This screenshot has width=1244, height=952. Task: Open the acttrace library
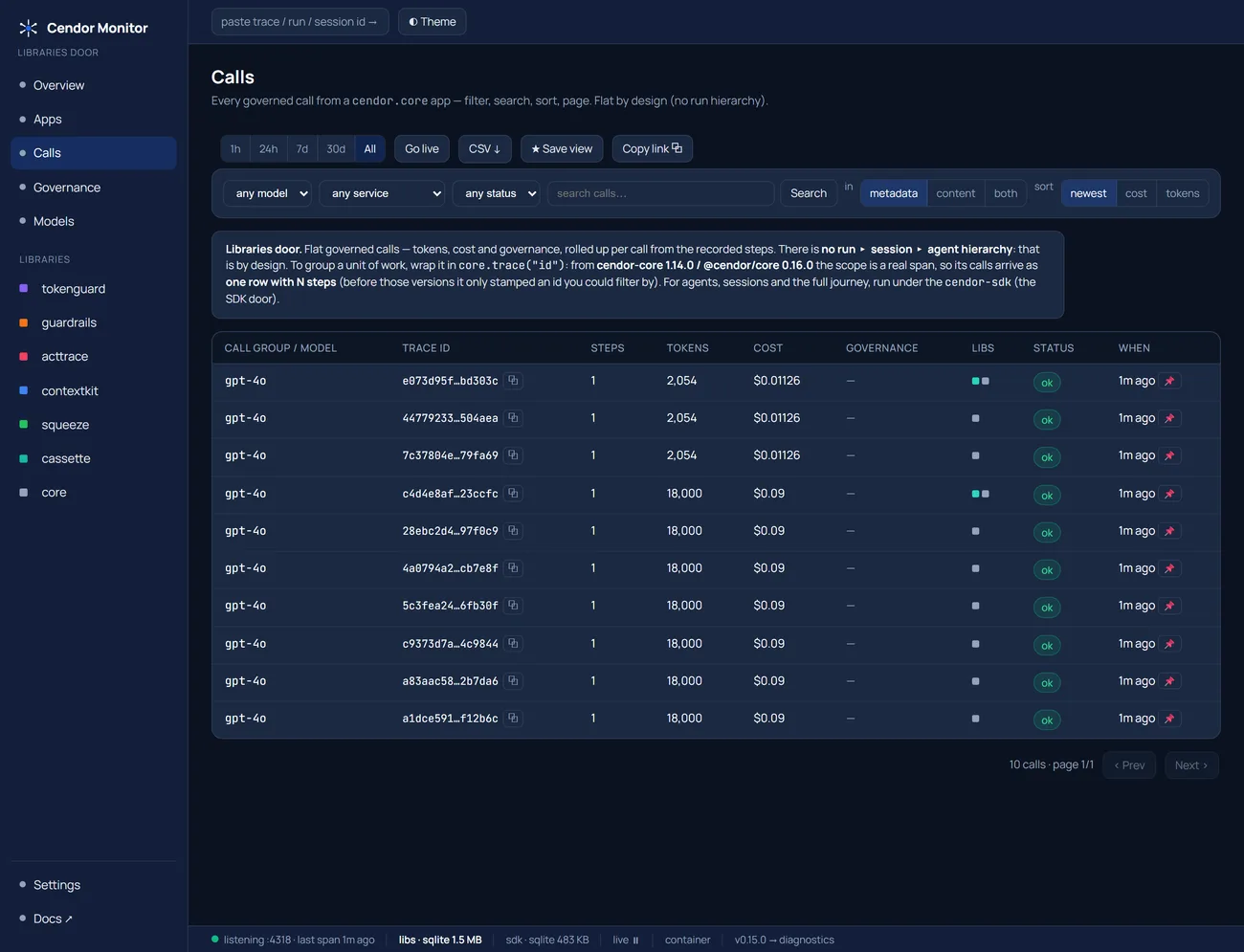point(94,357)
